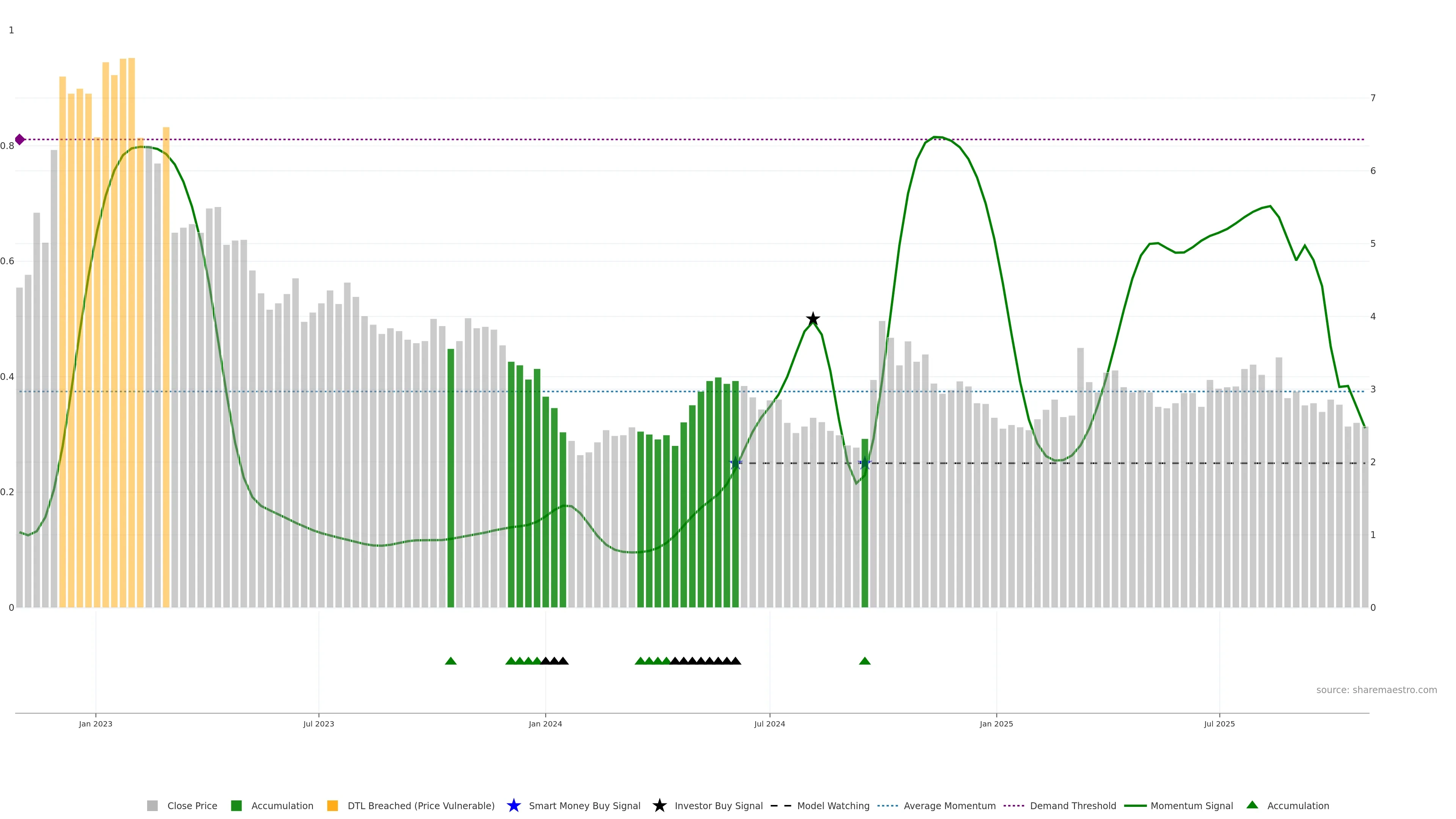Click the purple Demand Threshold diamond marker
This screenshot has width=1456, height=819.
(20, 139)
